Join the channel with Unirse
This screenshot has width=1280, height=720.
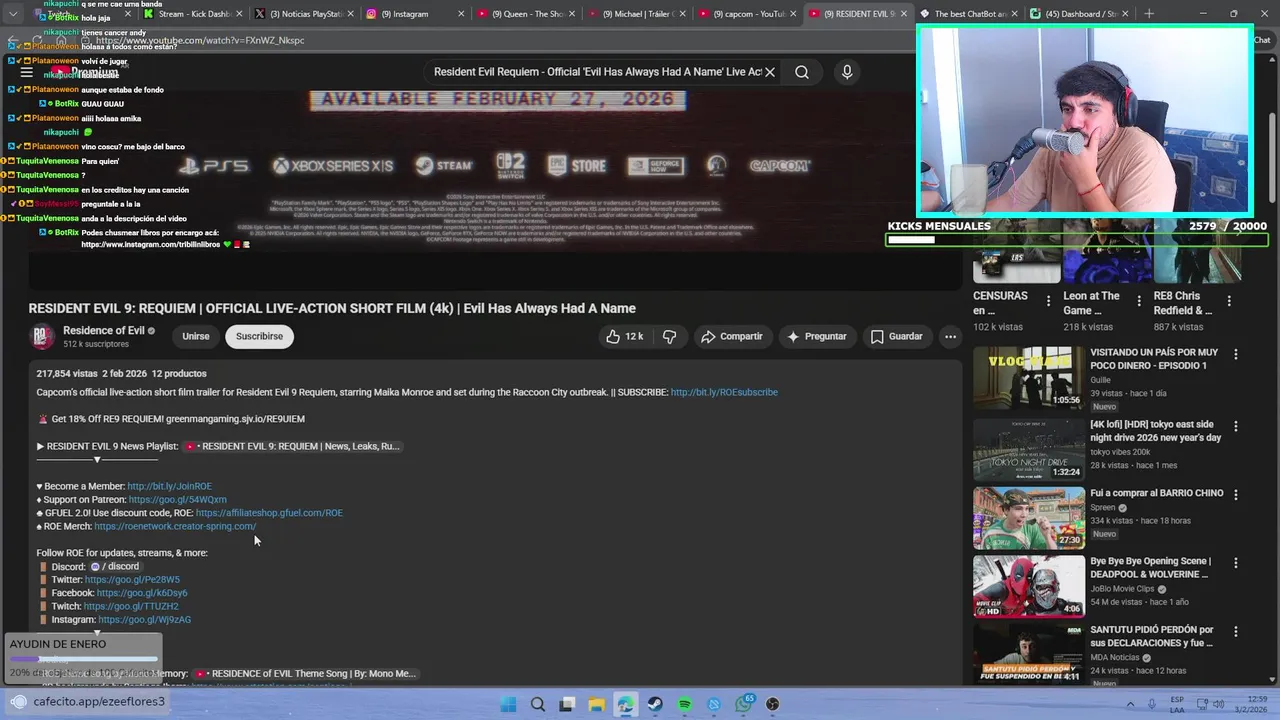pos(196,337)
